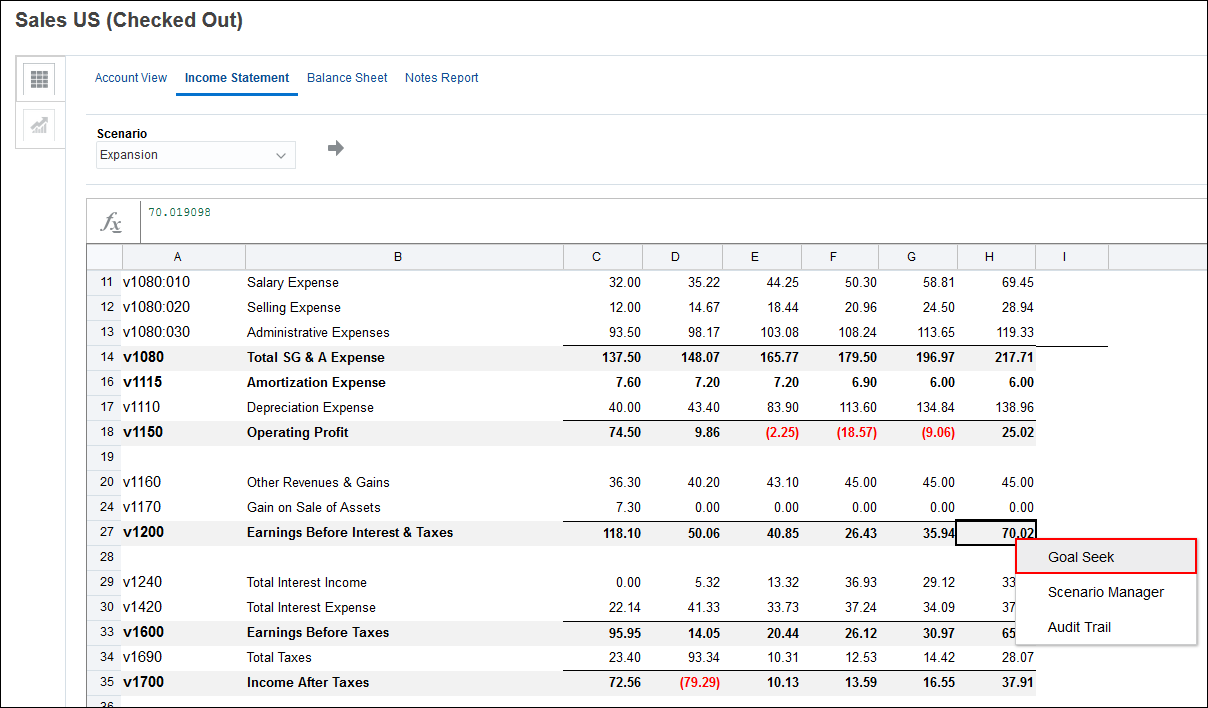Select the Income Statement tab
This screenshot has width=1208, height=708.
(x=237, y=78)
